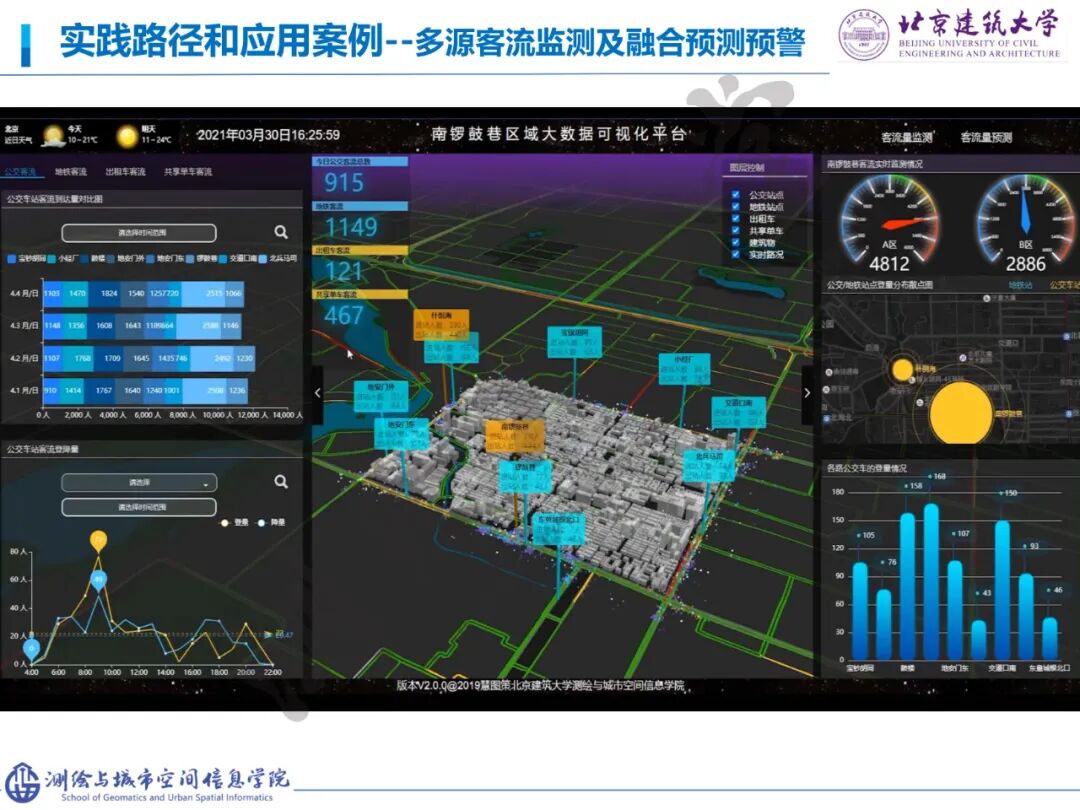
Task: Click today's cloudy weather icon
Action: (53, 136)
